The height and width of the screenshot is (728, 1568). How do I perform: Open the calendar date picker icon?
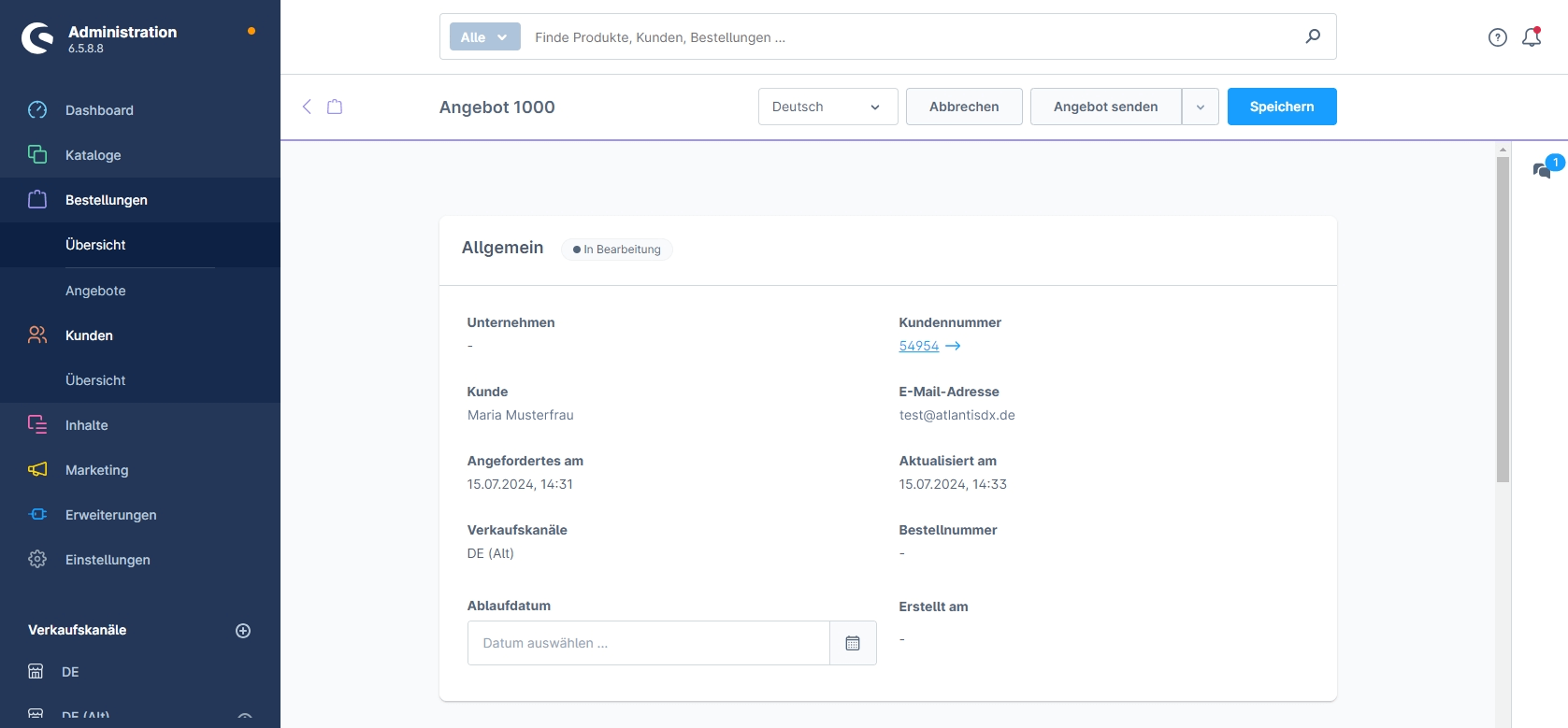(853, 643)
